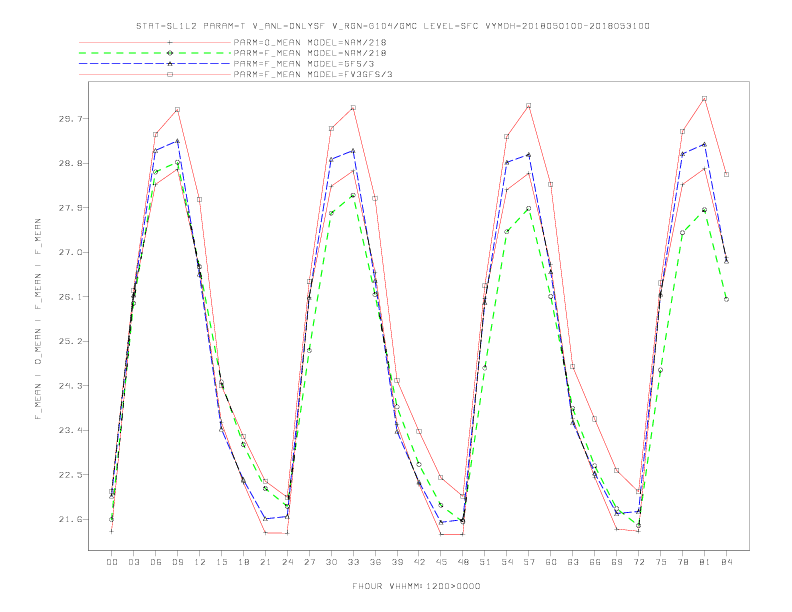Click x-axis tick label 30
The image size is (792, 612).
pos(331,562)
